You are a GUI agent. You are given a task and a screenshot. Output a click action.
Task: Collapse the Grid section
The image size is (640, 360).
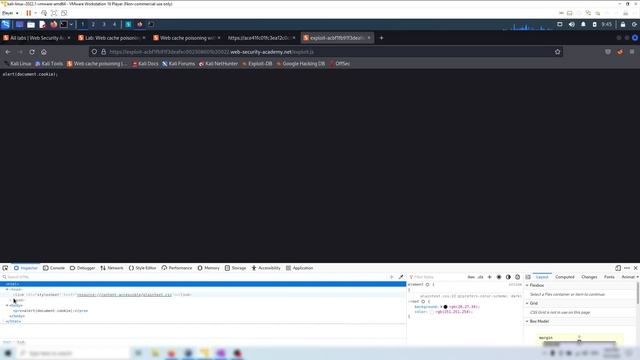pos(527,303)
